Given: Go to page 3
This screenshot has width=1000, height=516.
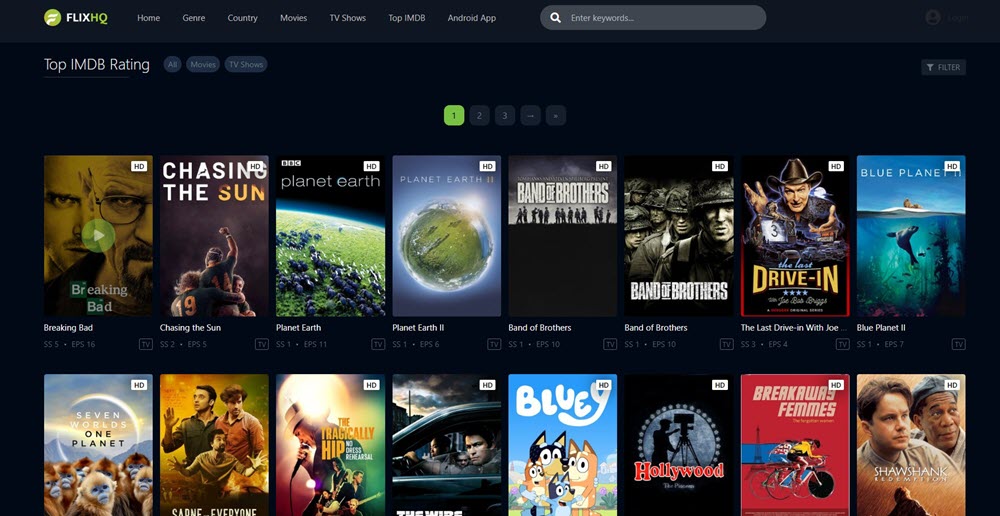Looking at the screenshot, I should click(505, 115).
